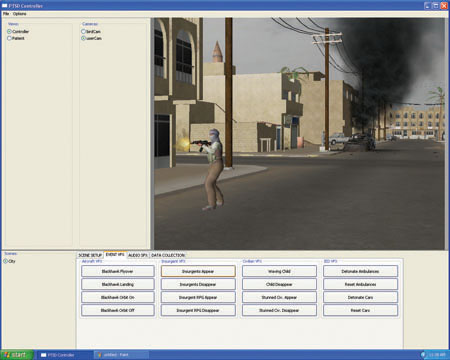Trigger the Blackhawk Landing event
450x360 pixels.
click(x=118, y=284)
